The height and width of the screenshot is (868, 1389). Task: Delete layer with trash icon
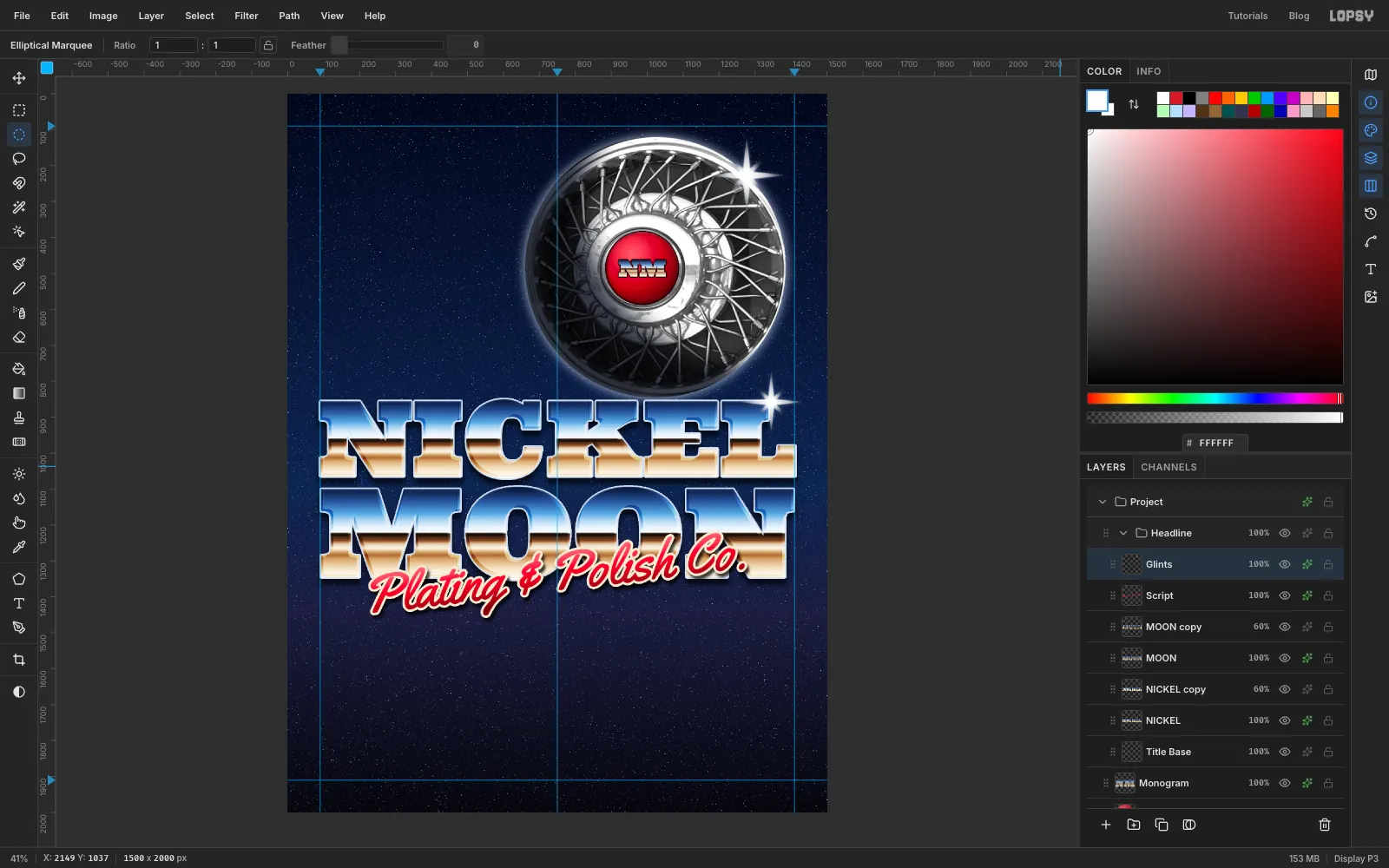pyautogui.click(x=1325, y=825)
